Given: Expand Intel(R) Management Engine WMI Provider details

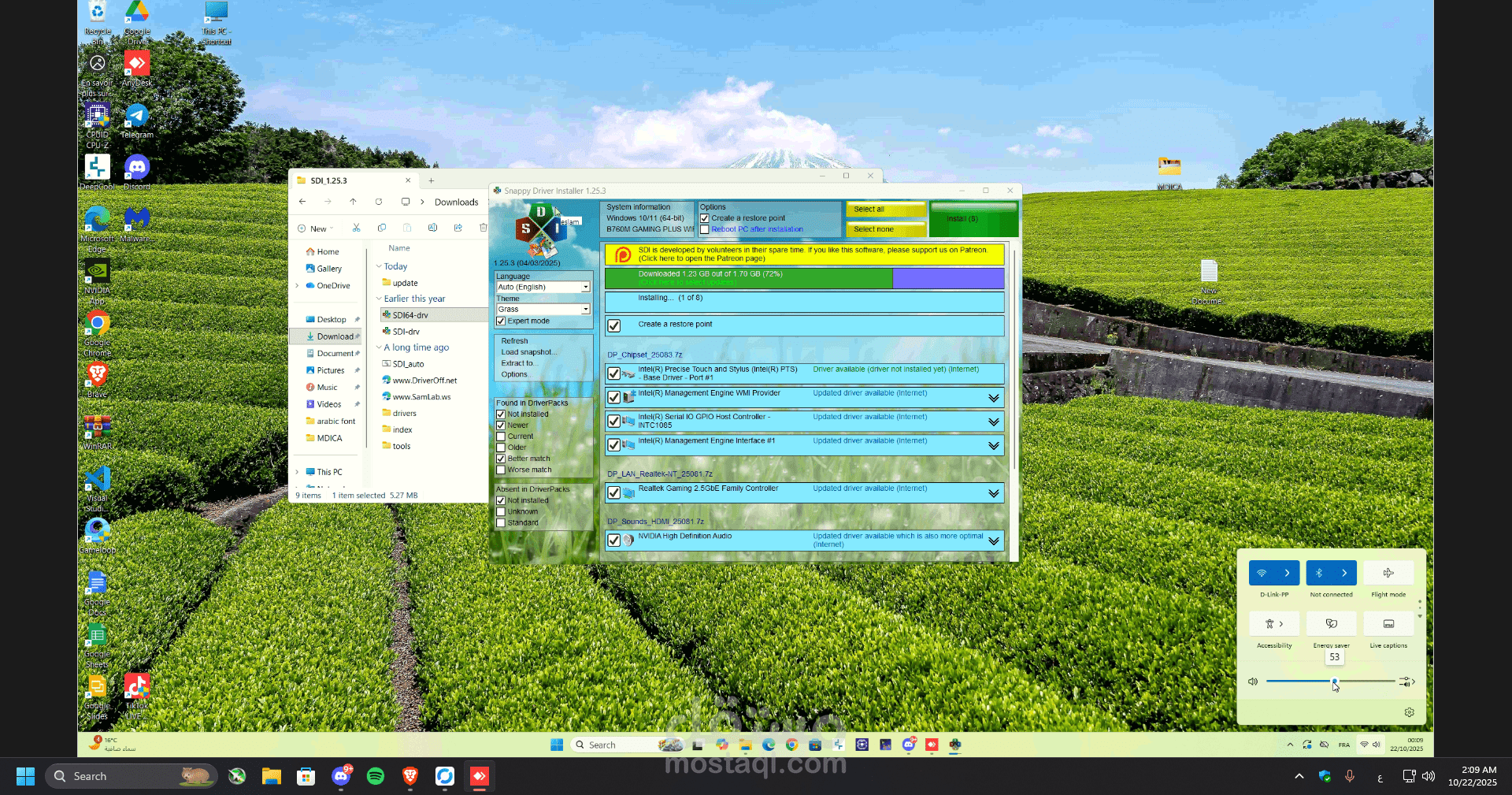Looking at the screenshot, I should pyautogui.click(x=994, y=398).
